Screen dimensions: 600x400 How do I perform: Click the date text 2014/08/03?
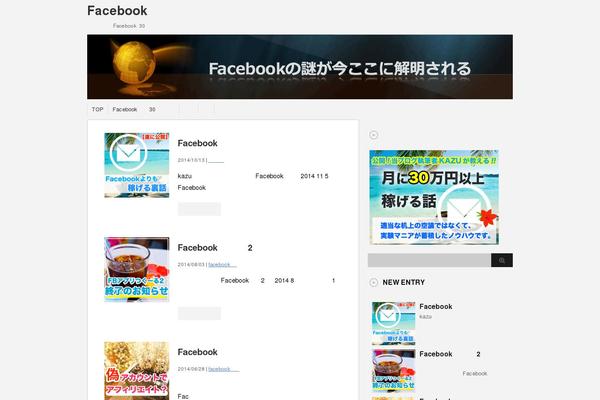pos(191,264)
